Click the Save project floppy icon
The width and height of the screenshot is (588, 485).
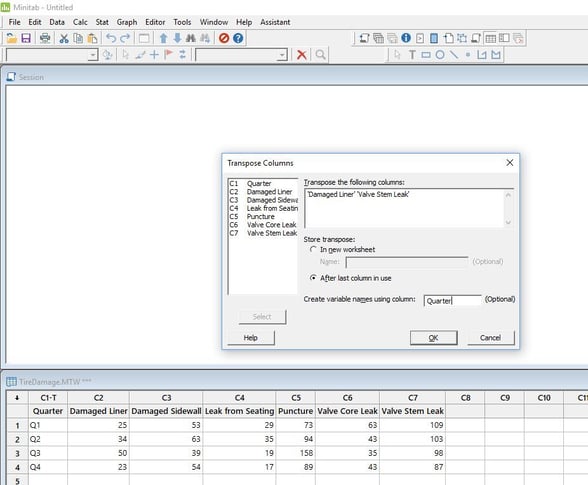tap(26, 38)
